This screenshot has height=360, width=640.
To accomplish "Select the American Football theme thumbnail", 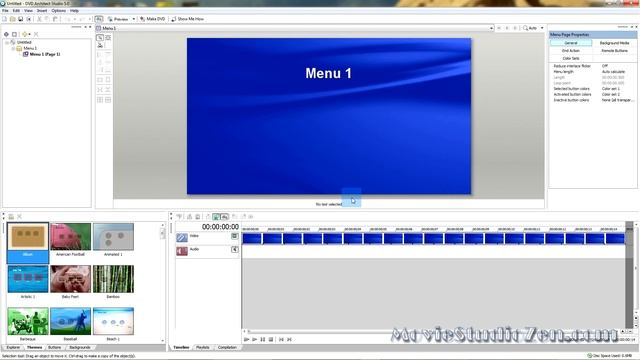I will [x=70, y=236].
